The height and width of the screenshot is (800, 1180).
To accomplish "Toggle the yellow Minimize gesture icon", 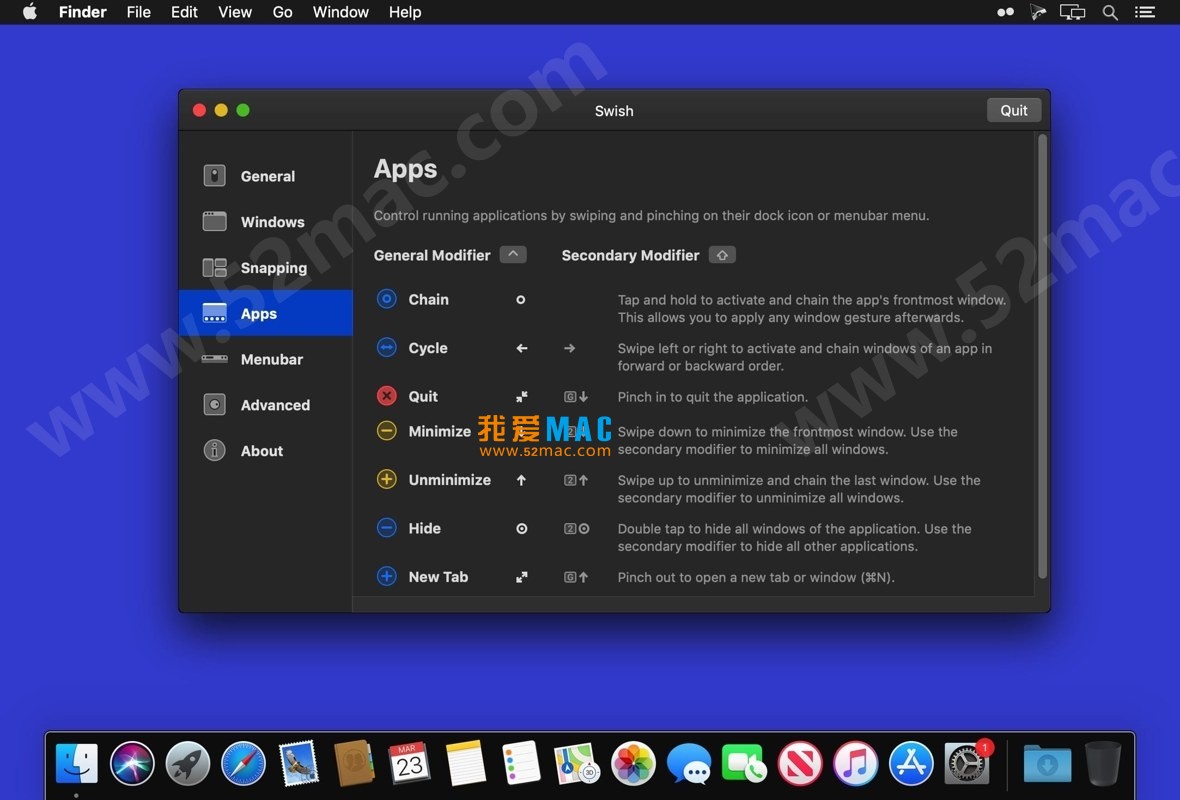I will click(387, 431).
